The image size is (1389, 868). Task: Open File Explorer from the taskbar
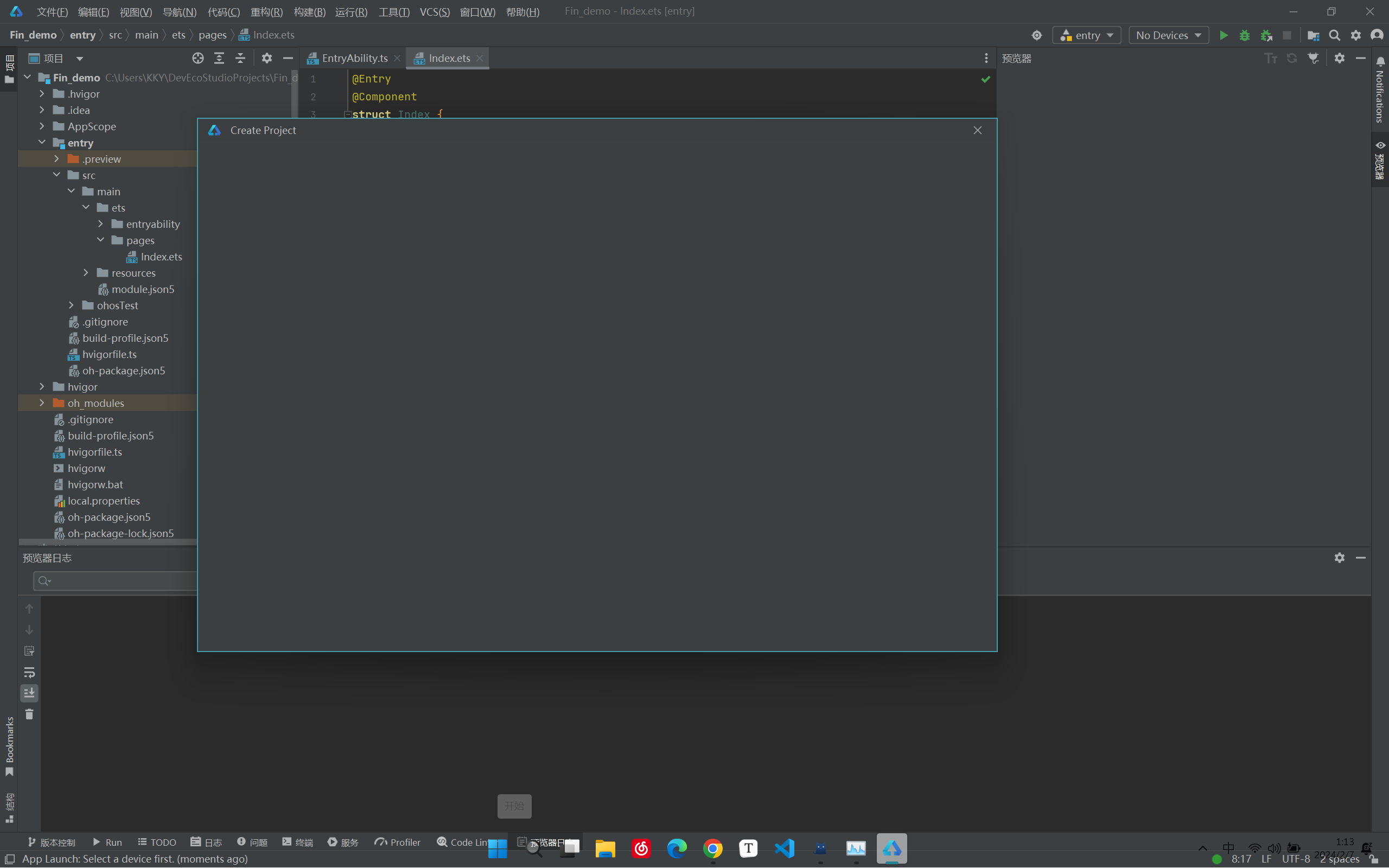pos(605,848)
